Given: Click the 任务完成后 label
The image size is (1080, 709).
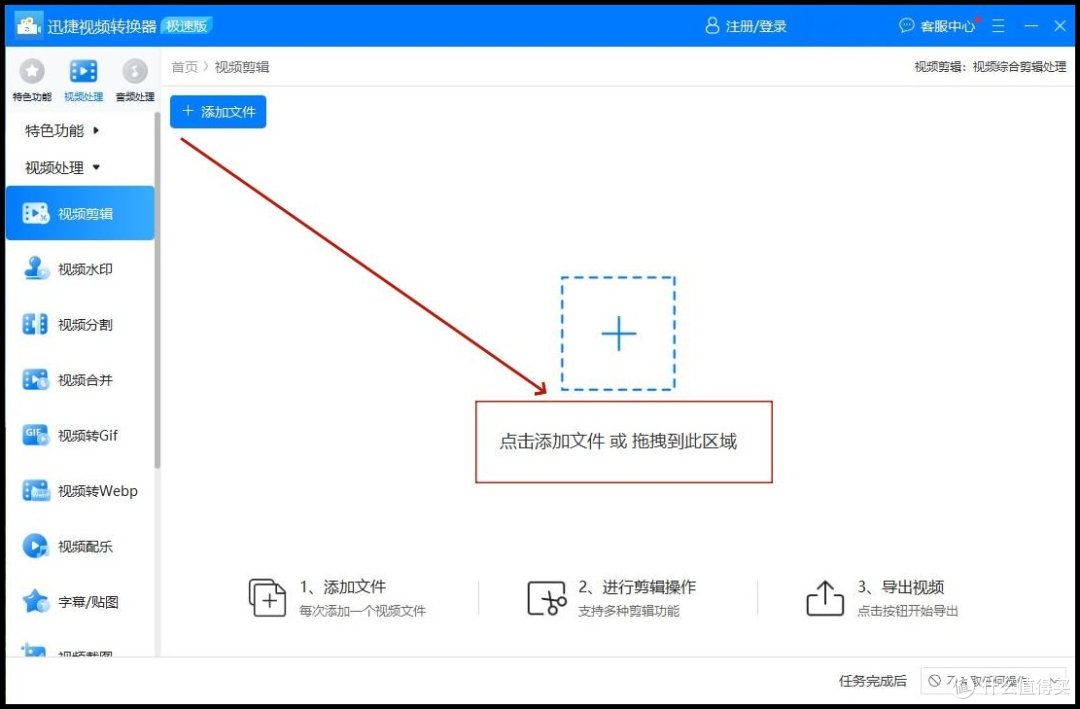Looking at the screenshot, I should click(873, 681).
